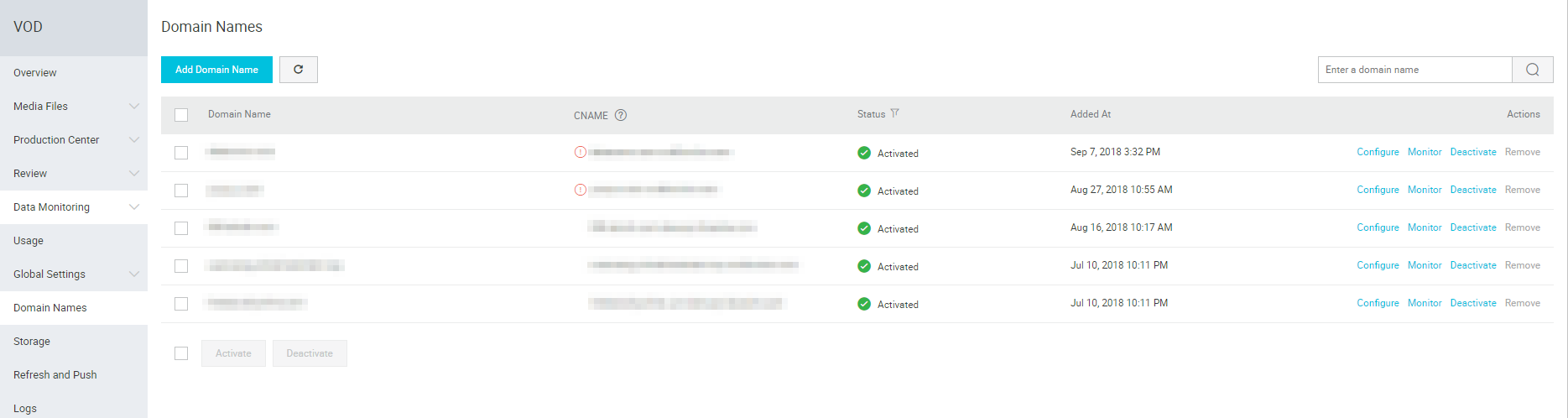
Task: Toggle the select-all checkbox in table header
Action: [181, 115]
